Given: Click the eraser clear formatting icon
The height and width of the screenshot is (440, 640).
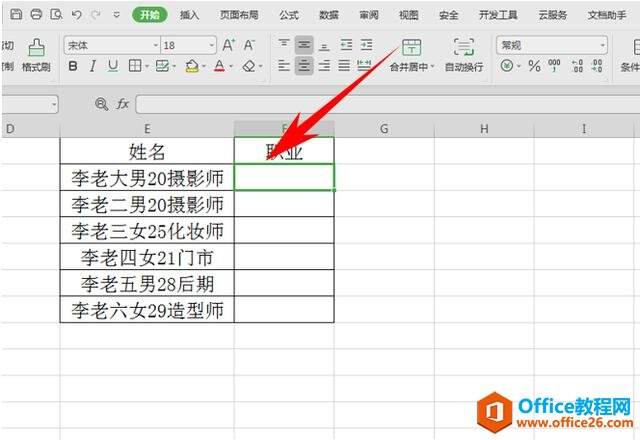Looking at the screenshot, I should pos(249,66).
